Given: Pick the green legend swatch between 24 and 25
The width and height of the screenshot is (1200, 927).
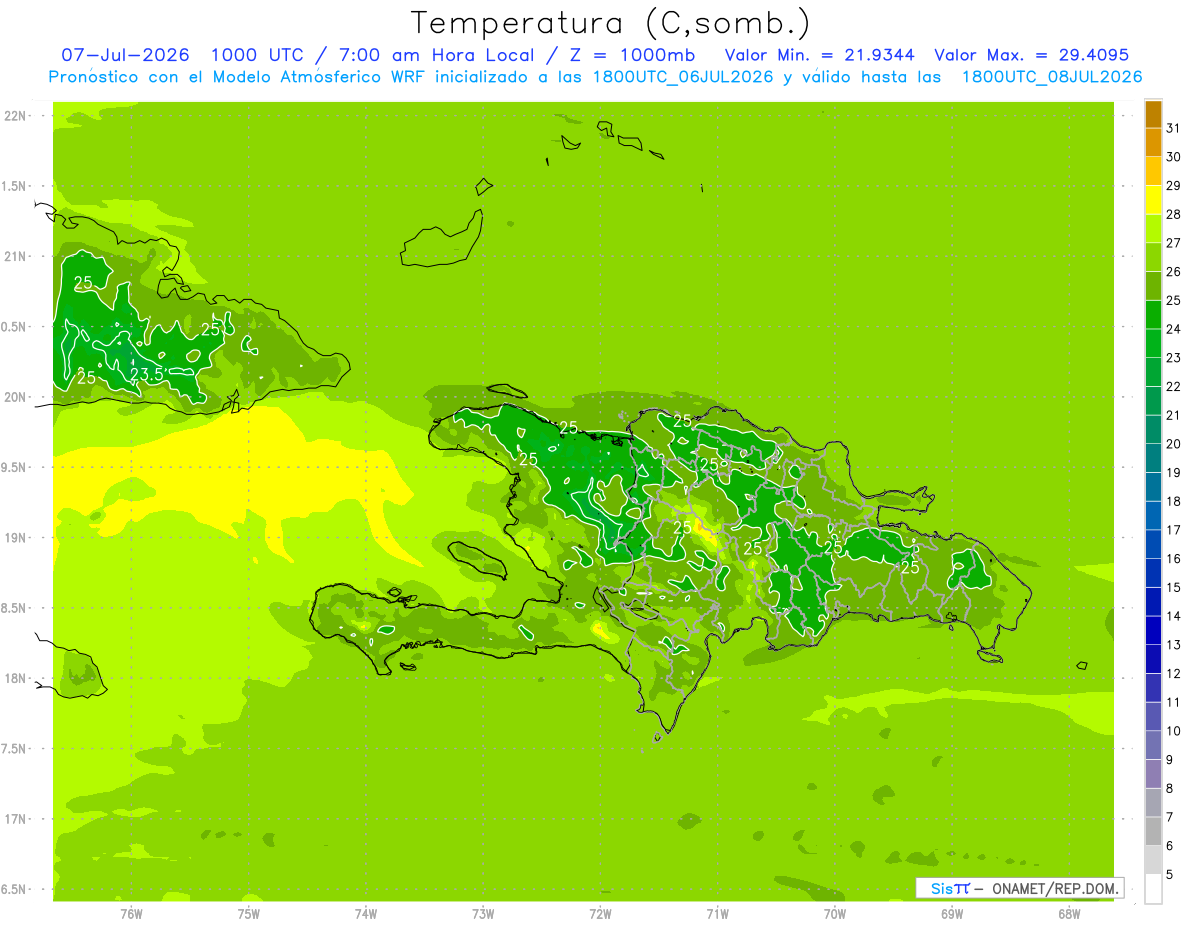Looking at the screenshot, I should point(1154,315).
